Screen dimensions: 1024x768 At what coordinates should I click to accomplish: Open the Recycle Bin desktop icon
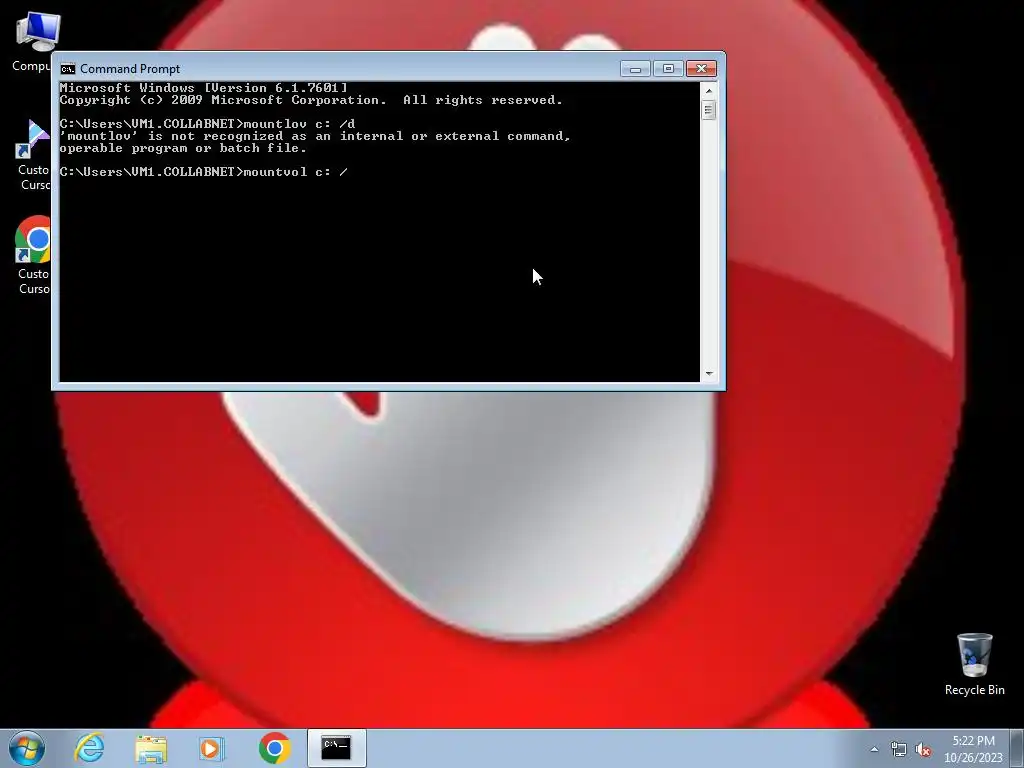974,664
